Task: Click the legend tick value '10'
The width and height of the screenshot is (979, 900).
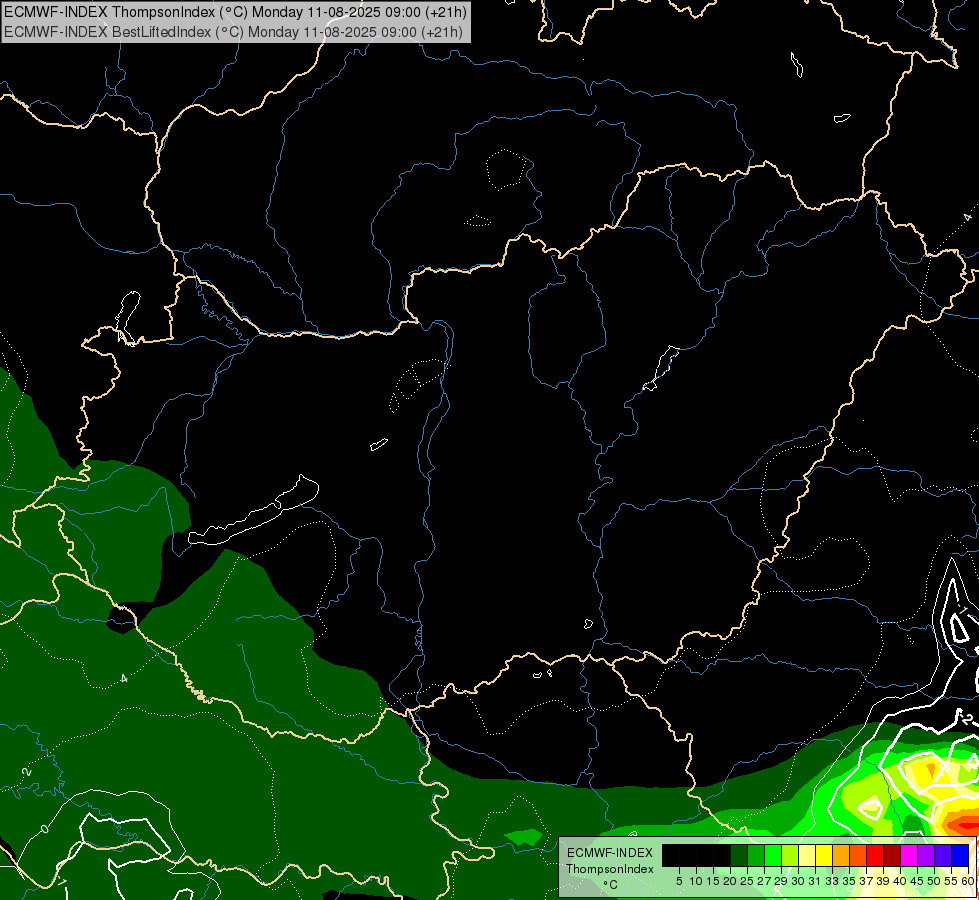Action: click(696, 881)
